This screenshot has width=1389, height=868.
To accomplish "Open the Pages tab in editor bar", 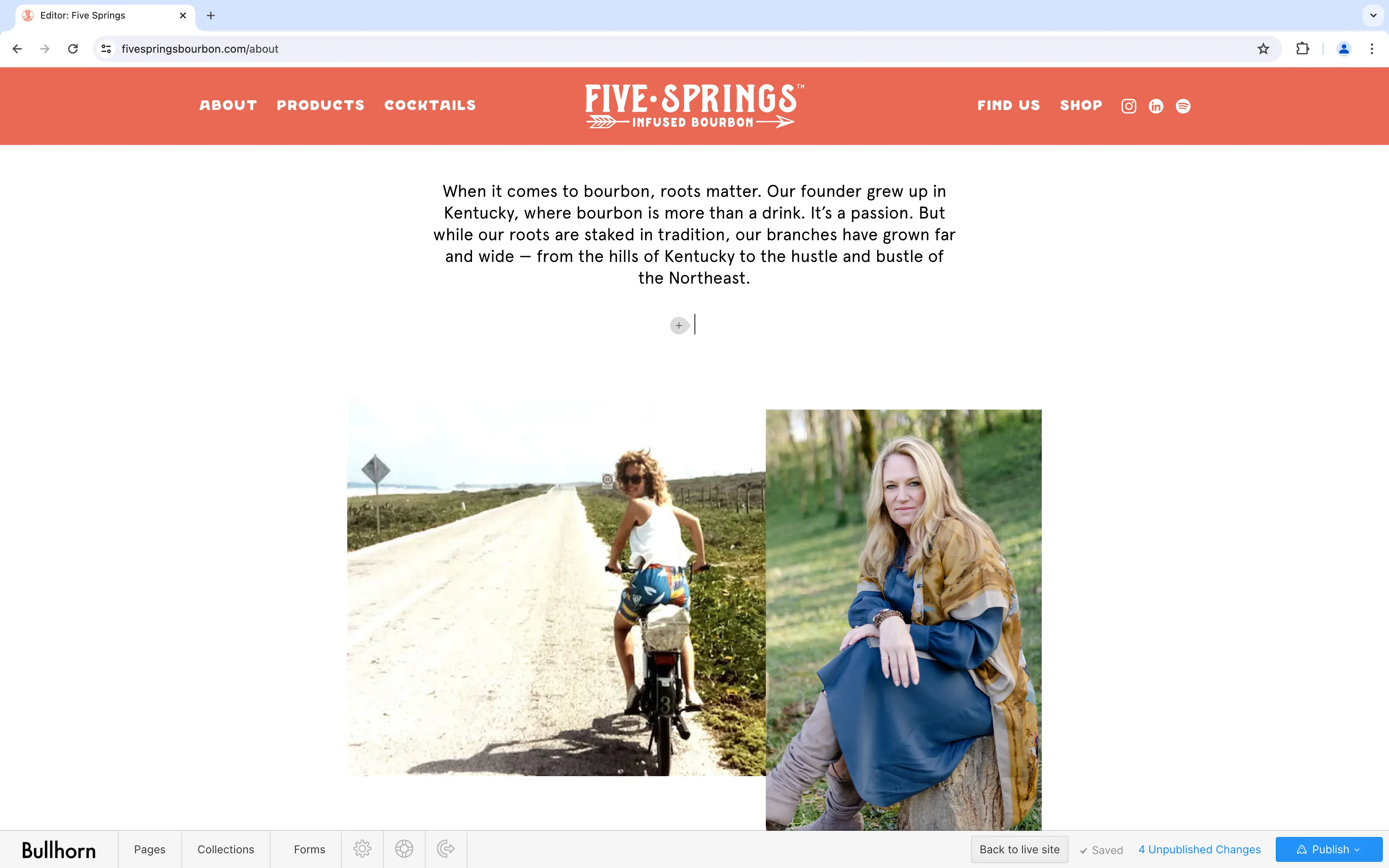I will coord(150,849).
